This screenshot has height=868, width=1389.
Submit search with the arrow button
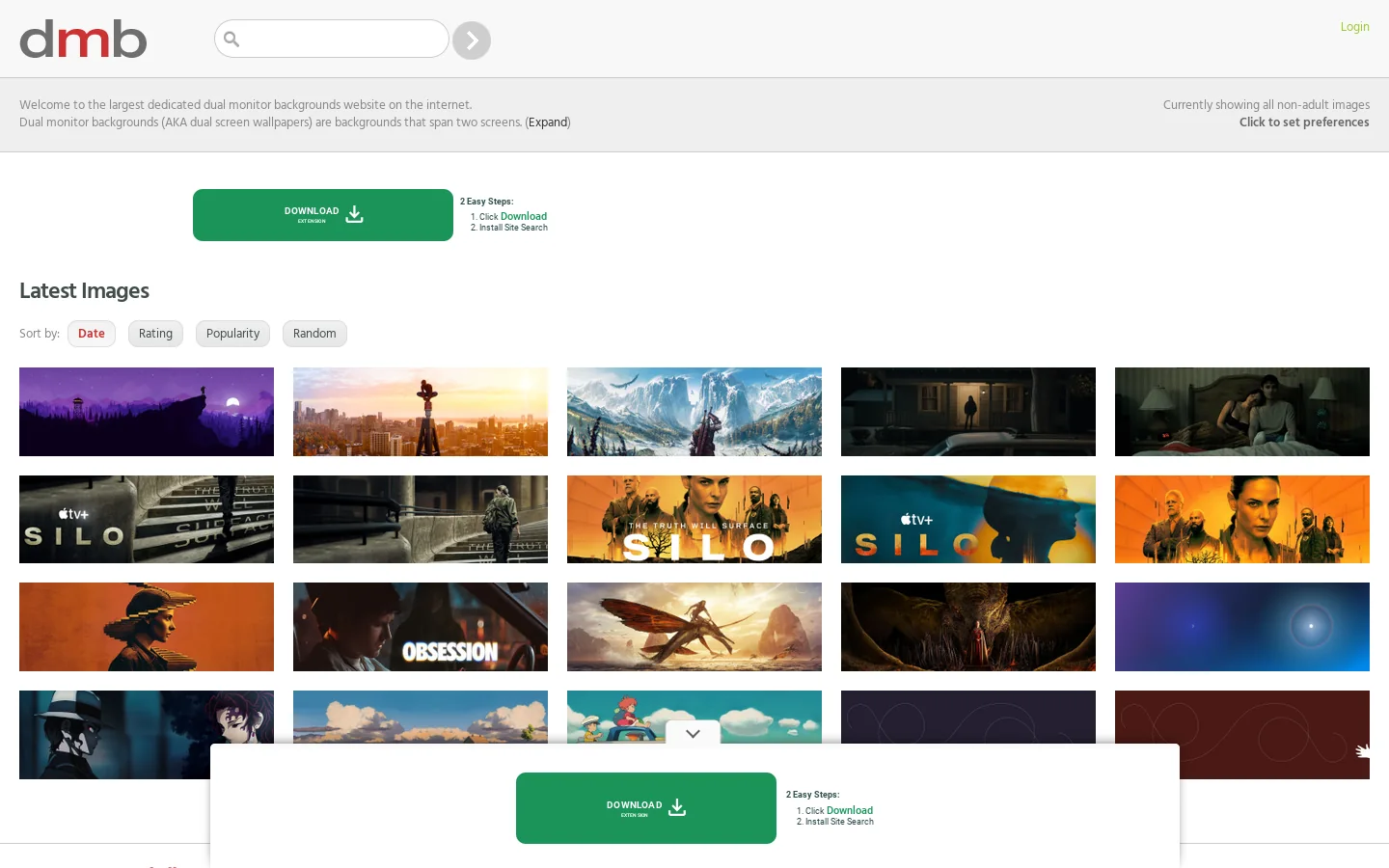(x=472, y=41)
